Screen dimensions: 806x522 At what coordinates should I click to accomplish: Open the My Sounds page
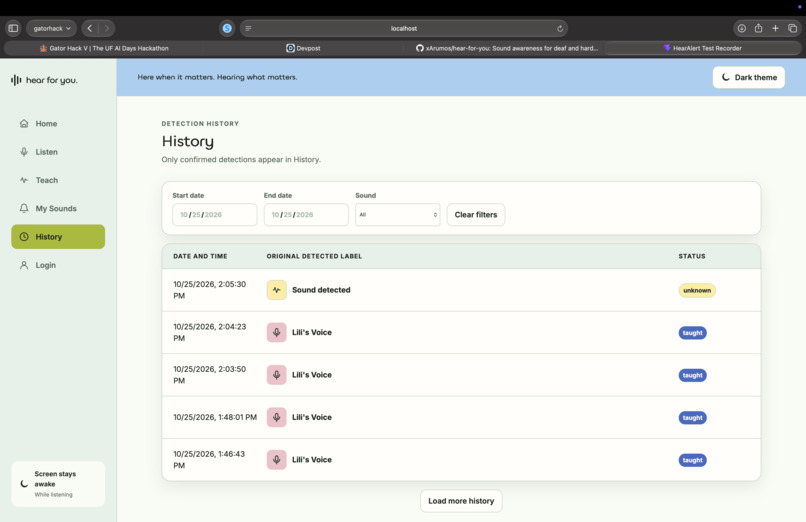click(x=58, y=209)
